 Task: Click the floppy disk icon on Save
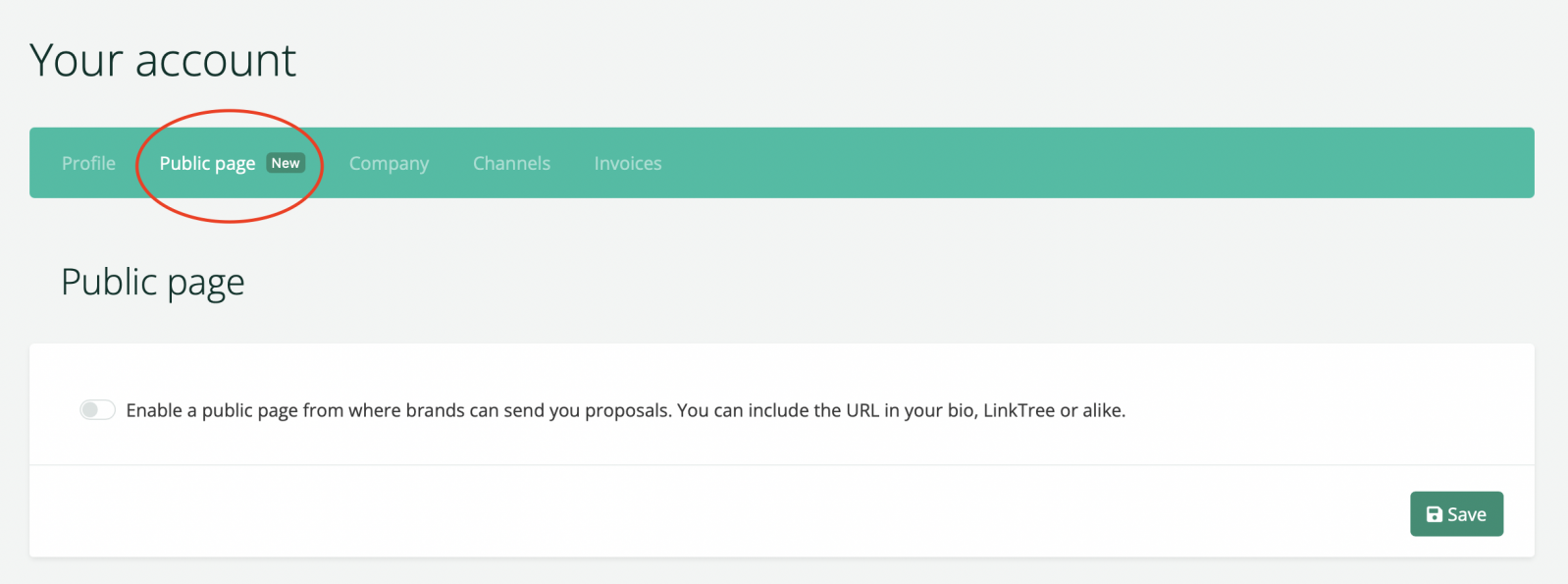pyautogui.click(x=1434, y=514)
